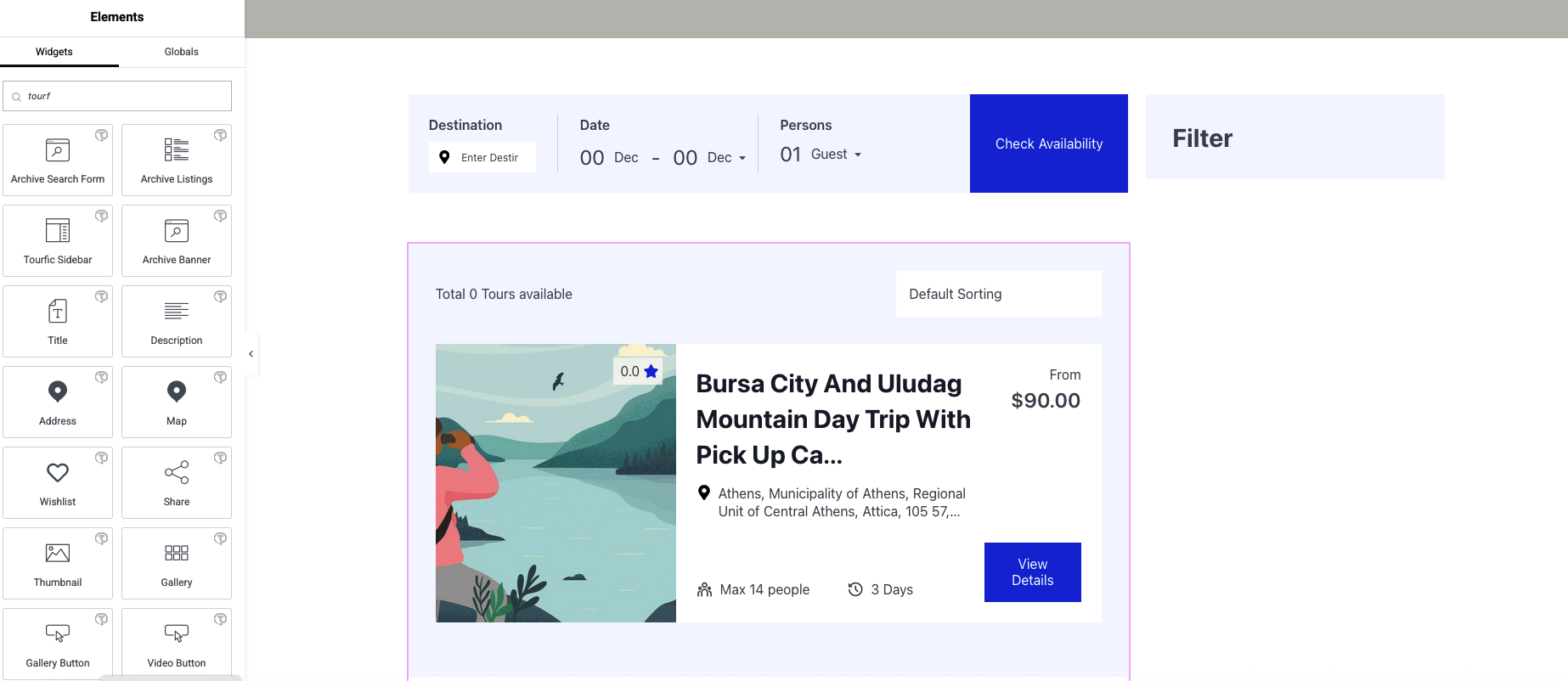Expand the Guest persons dropdown
The height and width of the screenshot is (681, 1568).
[837, 155]
